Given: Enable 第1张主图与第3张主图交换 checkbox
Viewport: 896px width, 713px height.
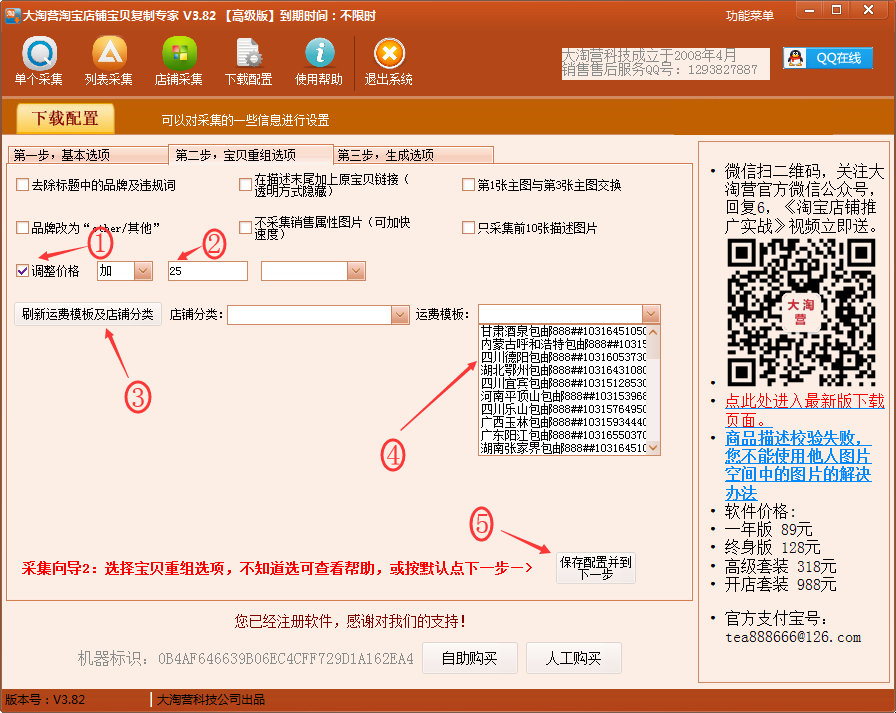Looking at the screenshot, I should click(x=468, y=185).
